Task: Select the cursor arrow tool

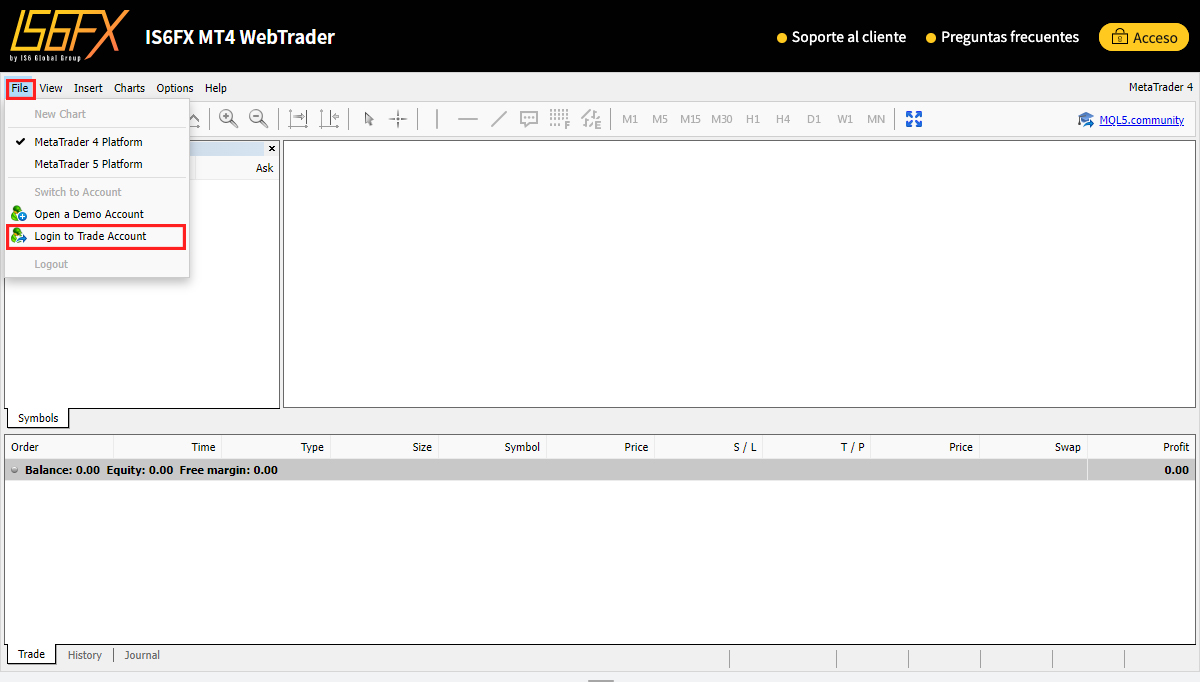Action: click(x=368, y=119)
